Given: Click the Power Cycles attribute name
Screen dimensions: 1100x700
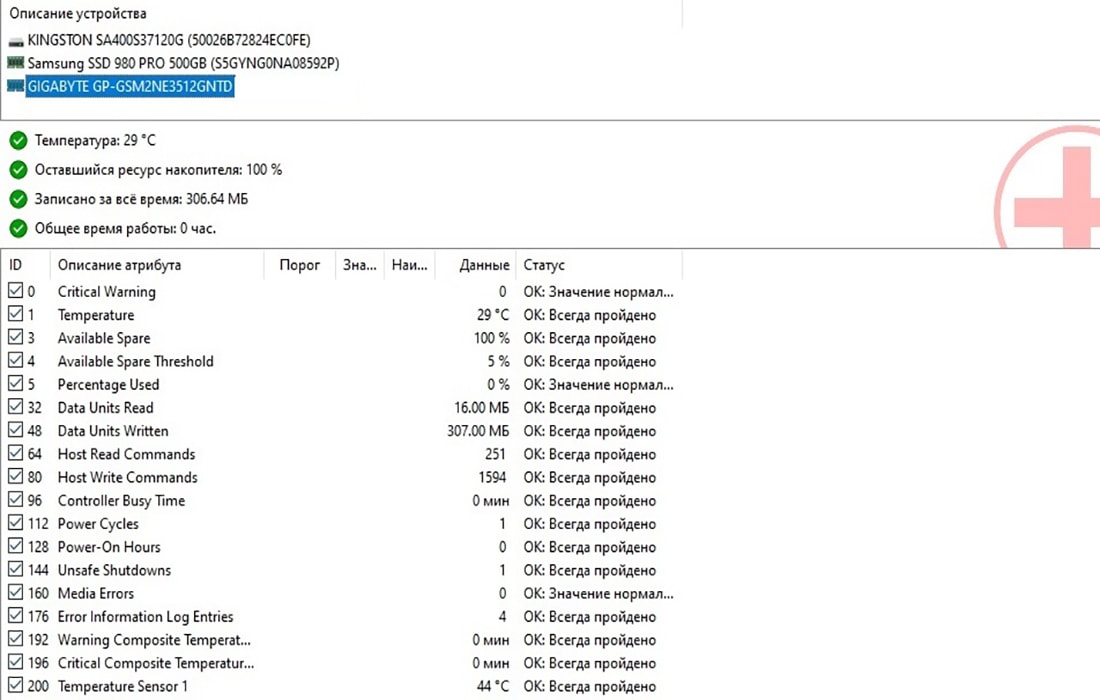Looking at the screenshot, I should point(98,524).
